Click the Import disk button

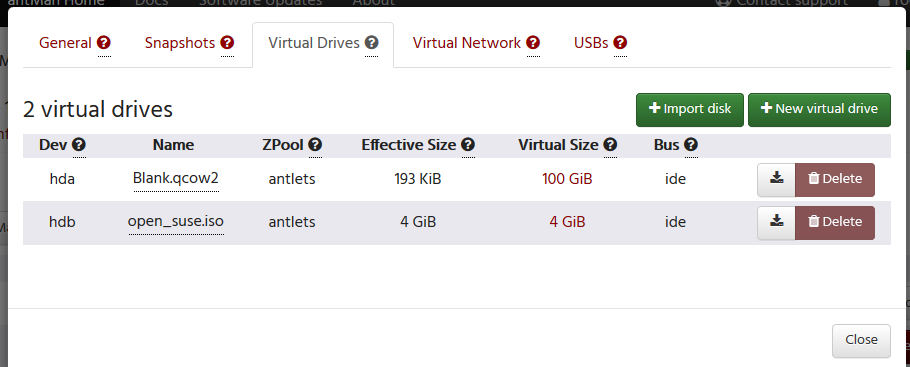click(689, 109)
